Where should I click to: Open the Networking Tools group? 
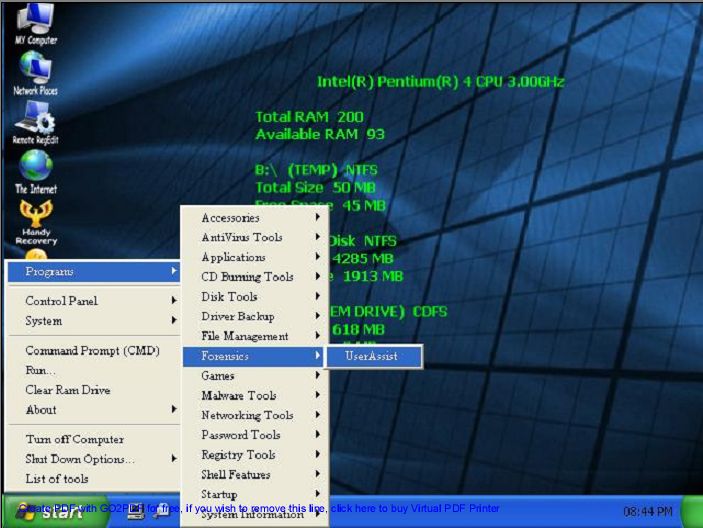(x=255, y=415)
